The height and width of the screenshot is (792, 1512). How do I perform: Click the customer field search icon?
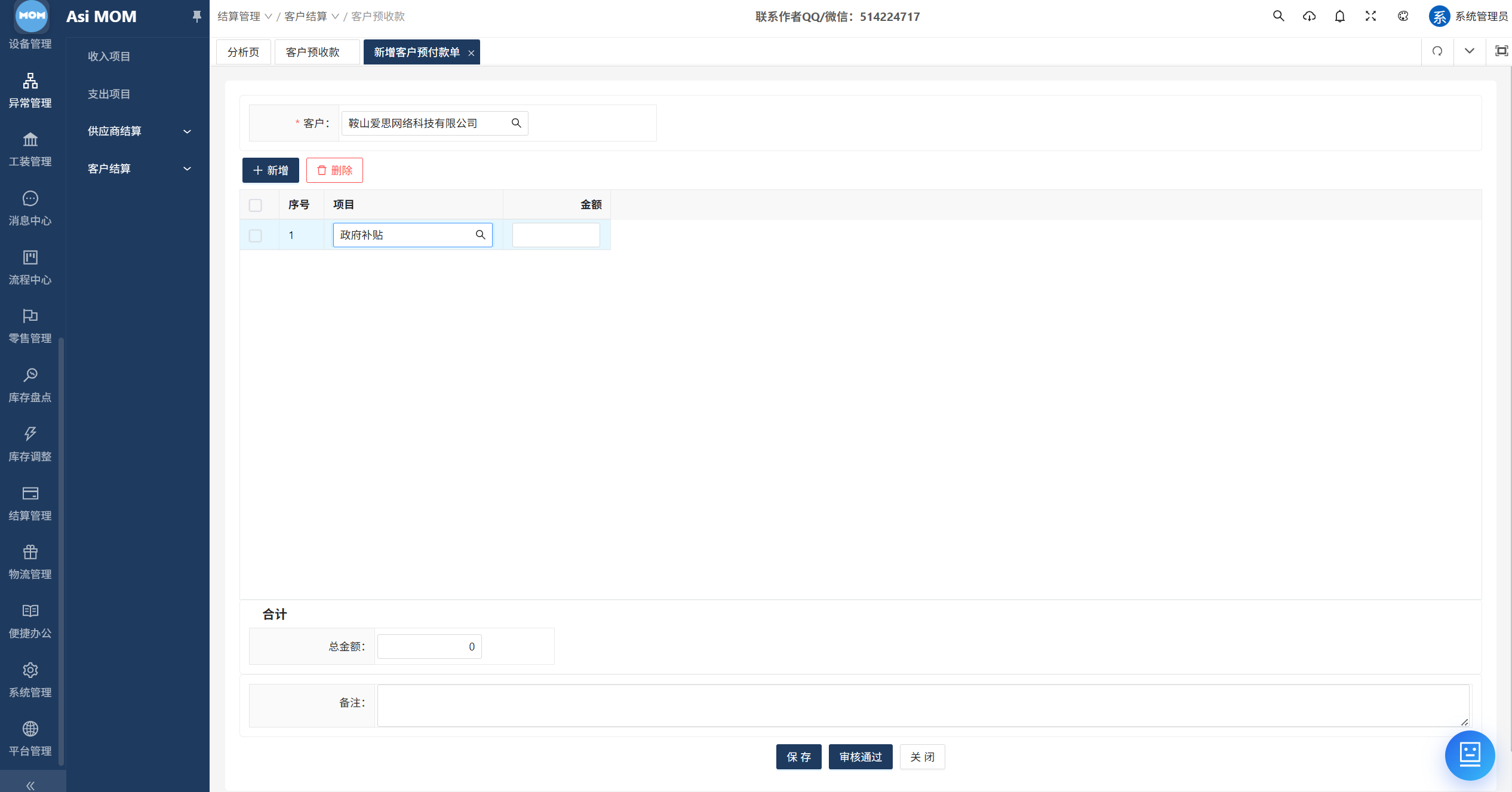tap(517, 123)
